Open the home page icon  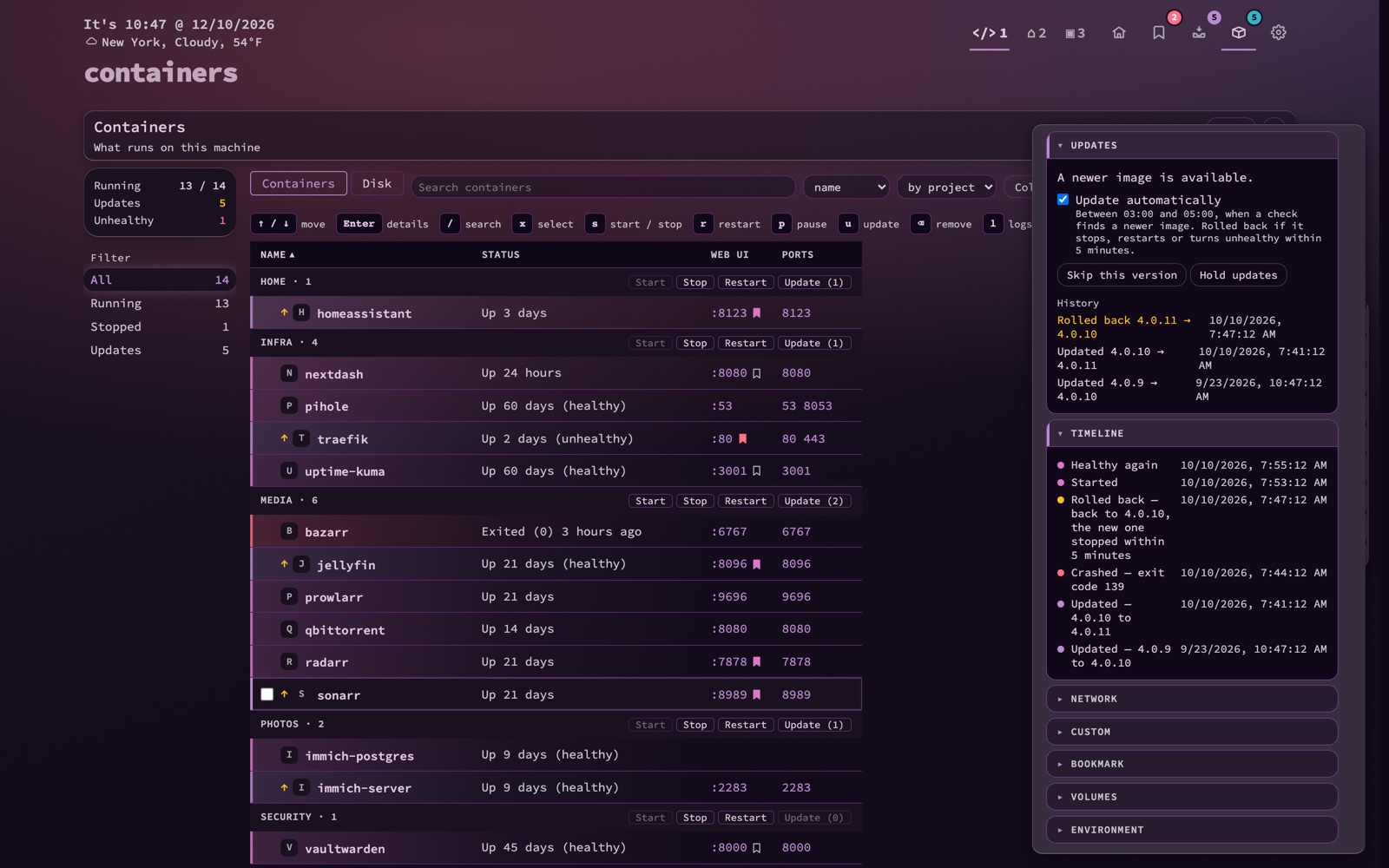1119,33
